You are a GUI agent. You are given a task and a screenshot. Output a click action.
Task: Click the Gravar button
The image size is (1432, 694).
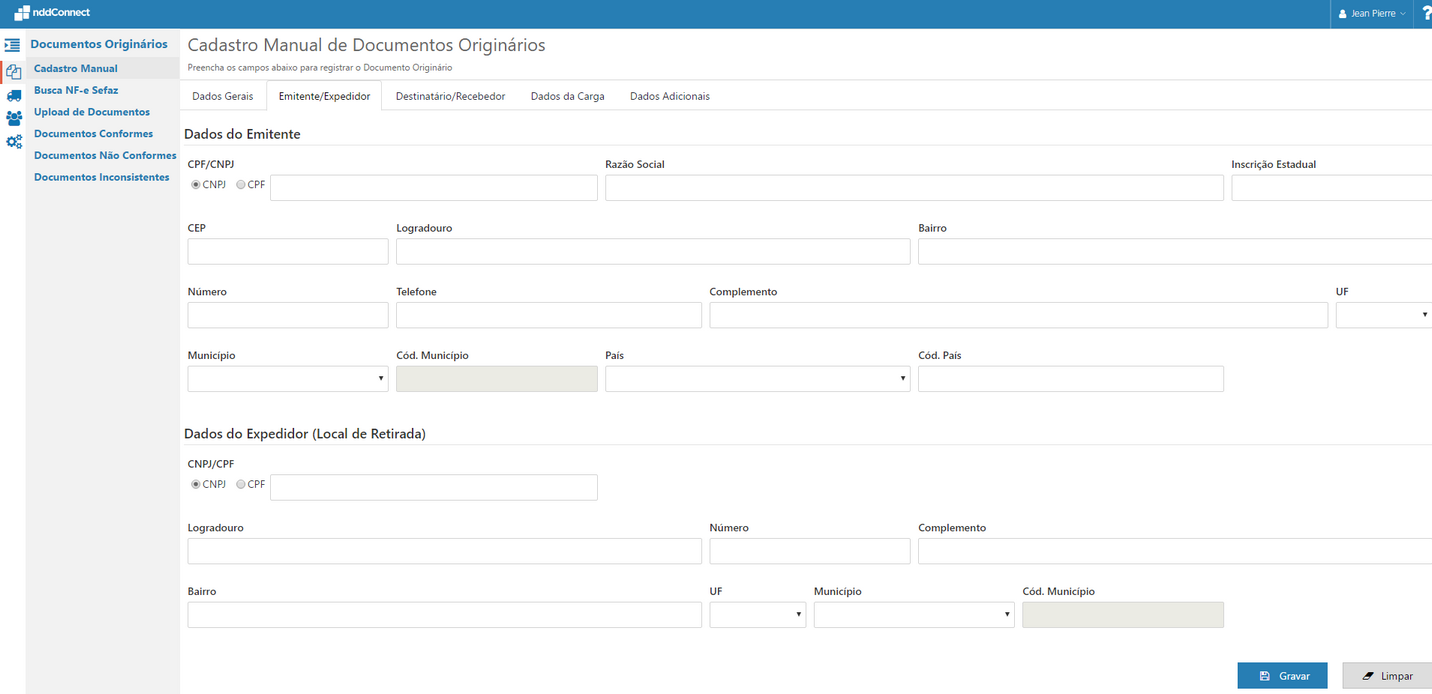[1282, 676]
